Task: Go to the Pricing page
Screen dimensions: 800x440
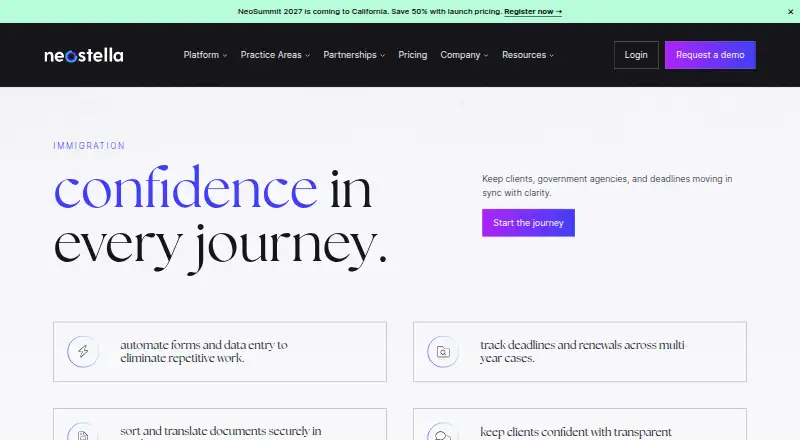Action: pyautogui.click(x=412, y=55)
